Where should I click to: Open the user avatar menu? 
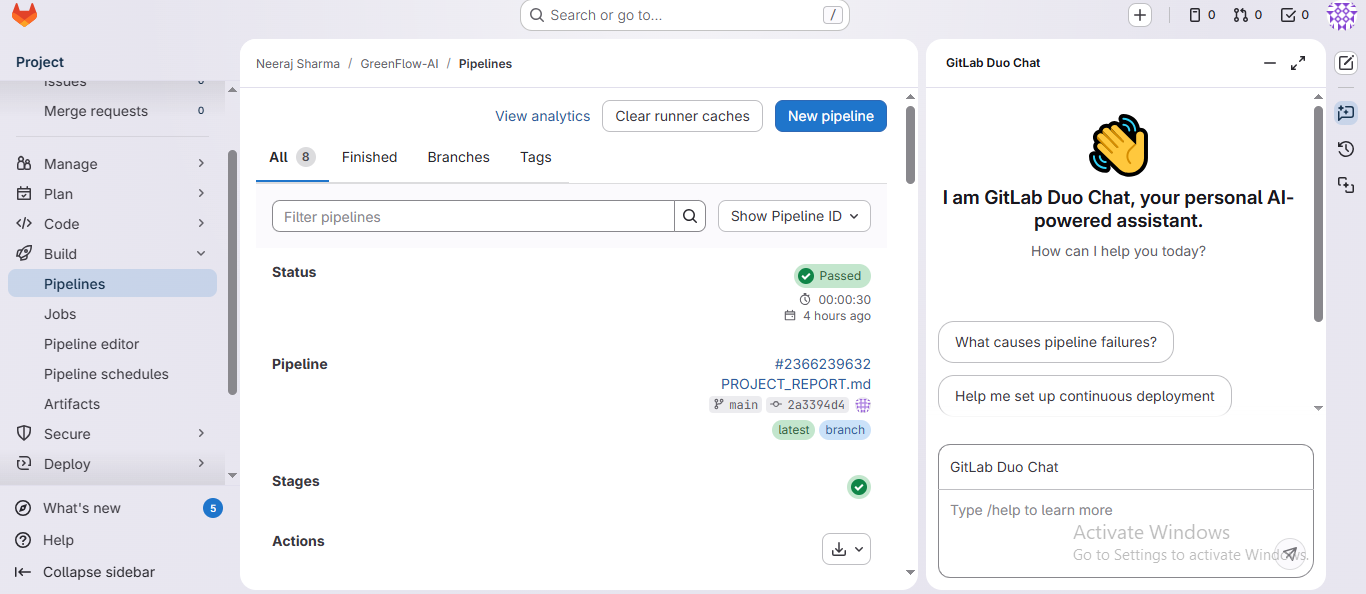[1341, 15]
